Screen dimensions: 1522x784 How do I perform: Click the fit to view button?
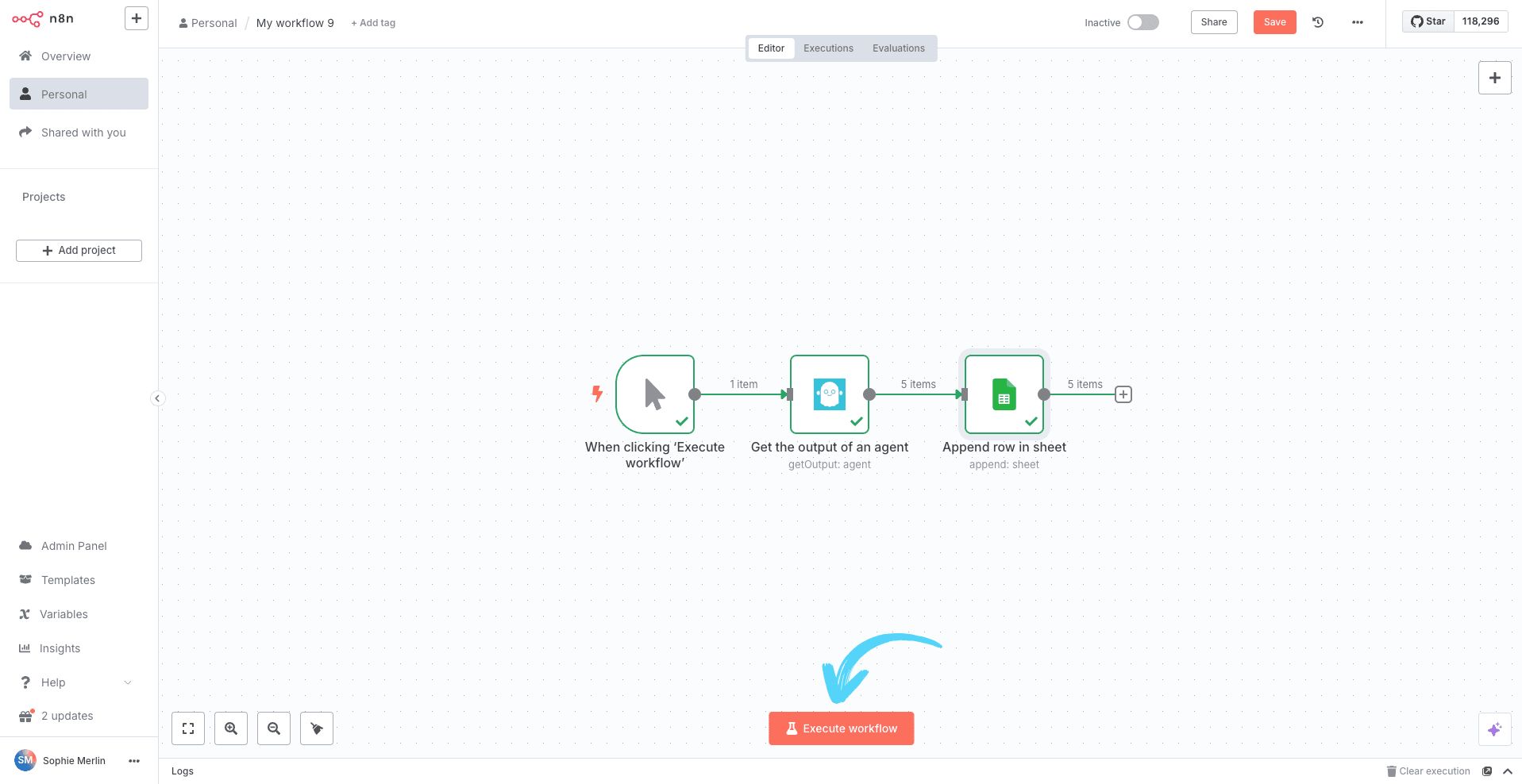coord(188,728)
